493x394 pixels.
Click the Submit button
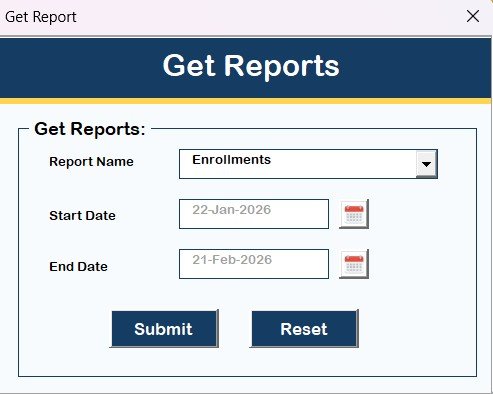tap(164, 329)
